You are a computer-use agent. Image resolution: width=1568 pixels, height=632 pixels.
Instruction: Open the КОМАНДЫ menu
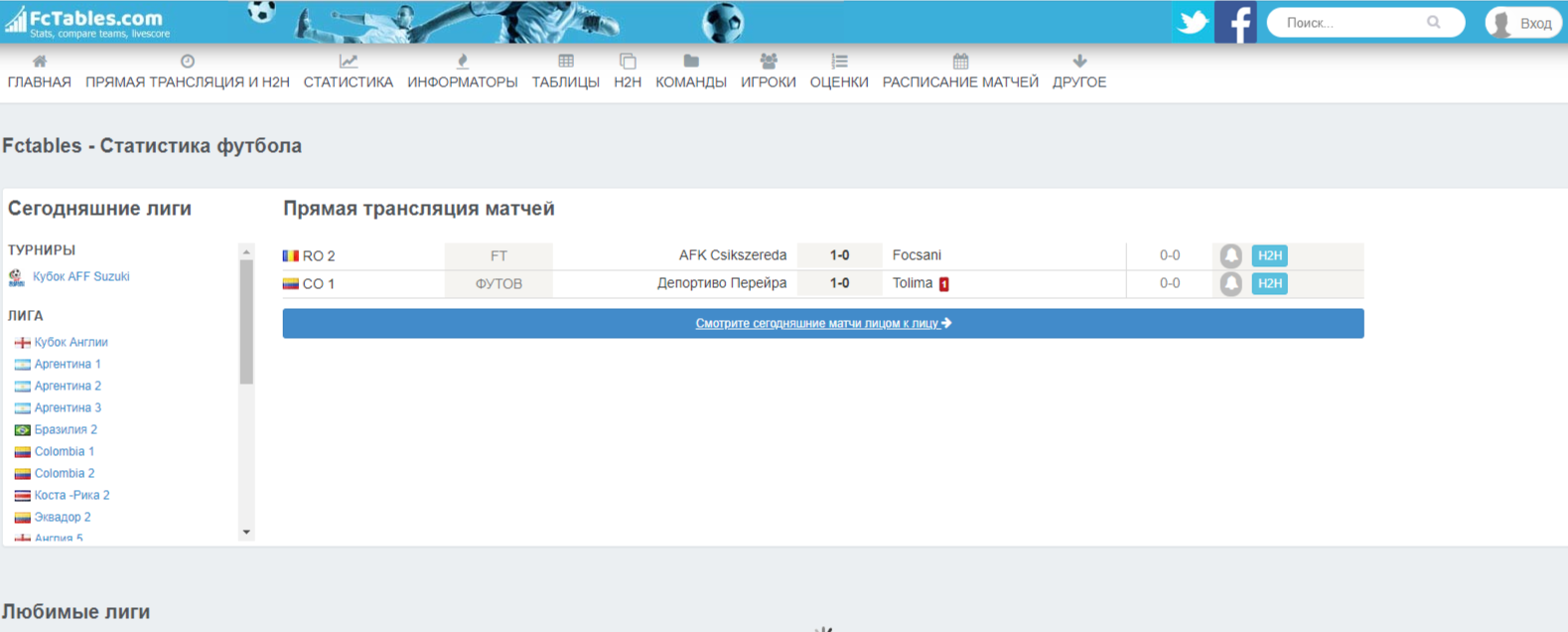[x=691, y=82]
